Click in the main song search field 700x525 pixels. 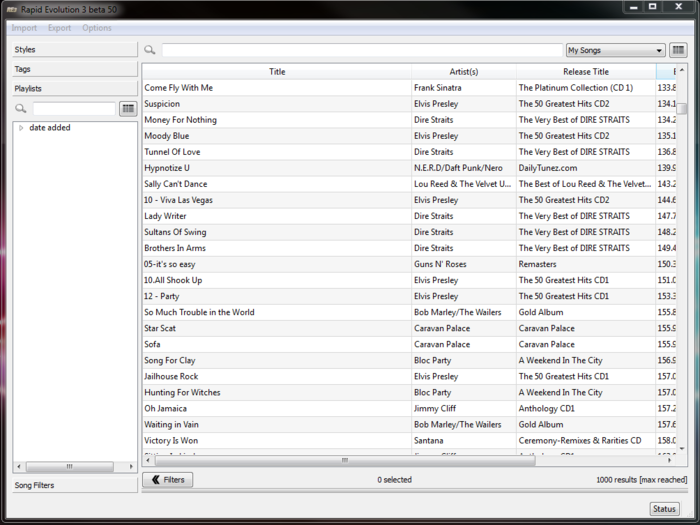tap(362, 50)
